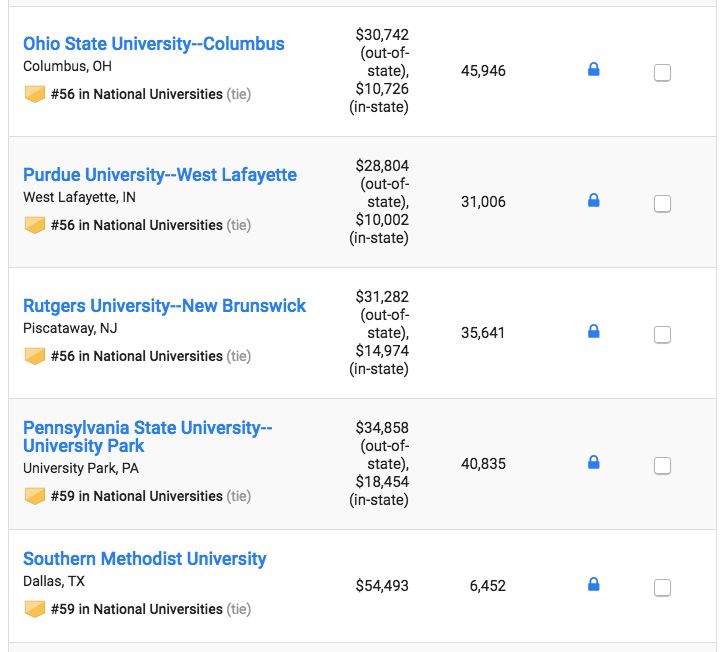Click the lock icon for Penn State
The image size is (724, 652).
[593, 463]
